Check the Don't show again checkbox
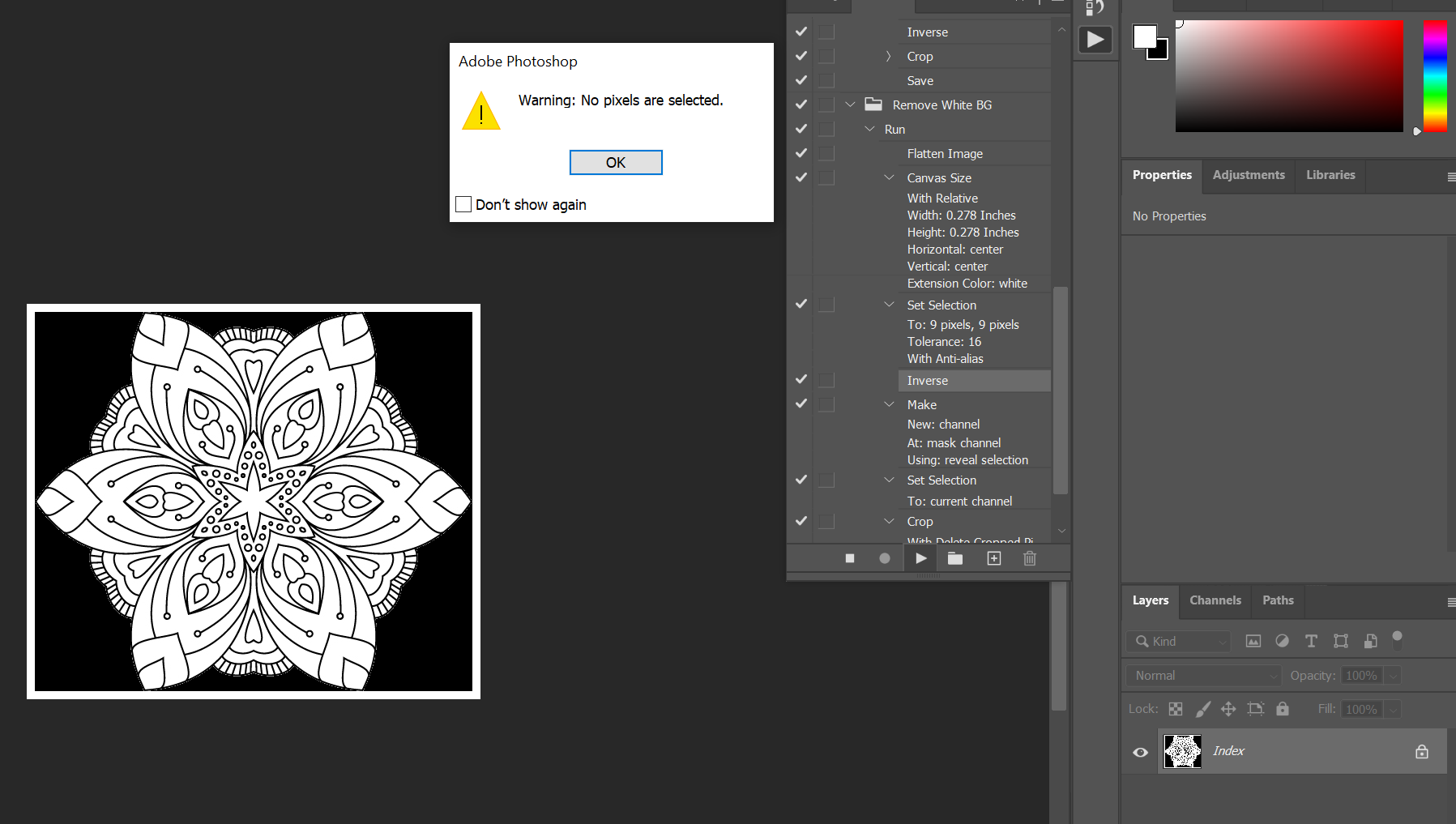Viewport: 1456px width, 824px height. (463, 204)
